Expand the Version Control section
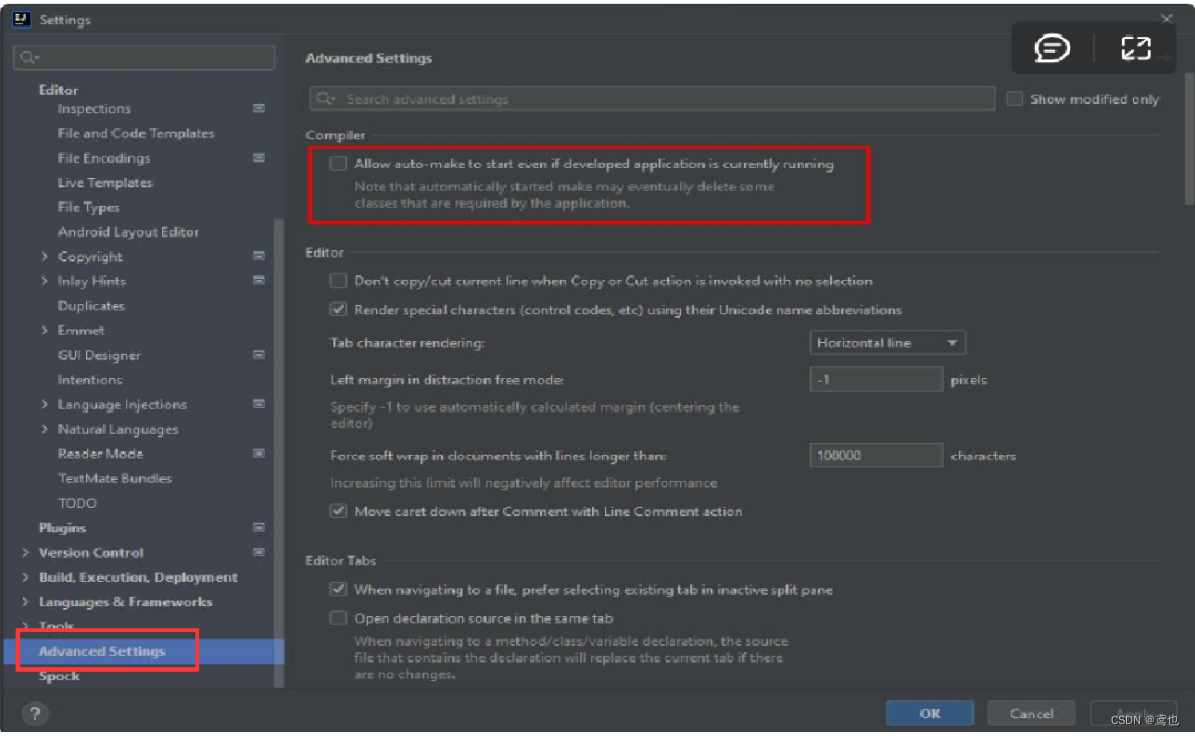Screen dimensions: 1195x736 [x=25, y=552]
